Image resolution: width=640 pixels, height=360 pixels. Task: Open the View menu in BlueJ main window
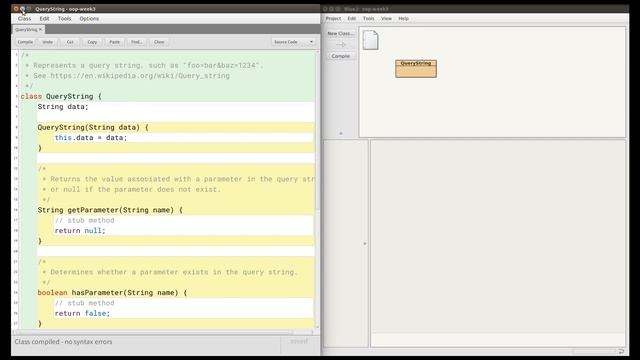coord(387,19)
